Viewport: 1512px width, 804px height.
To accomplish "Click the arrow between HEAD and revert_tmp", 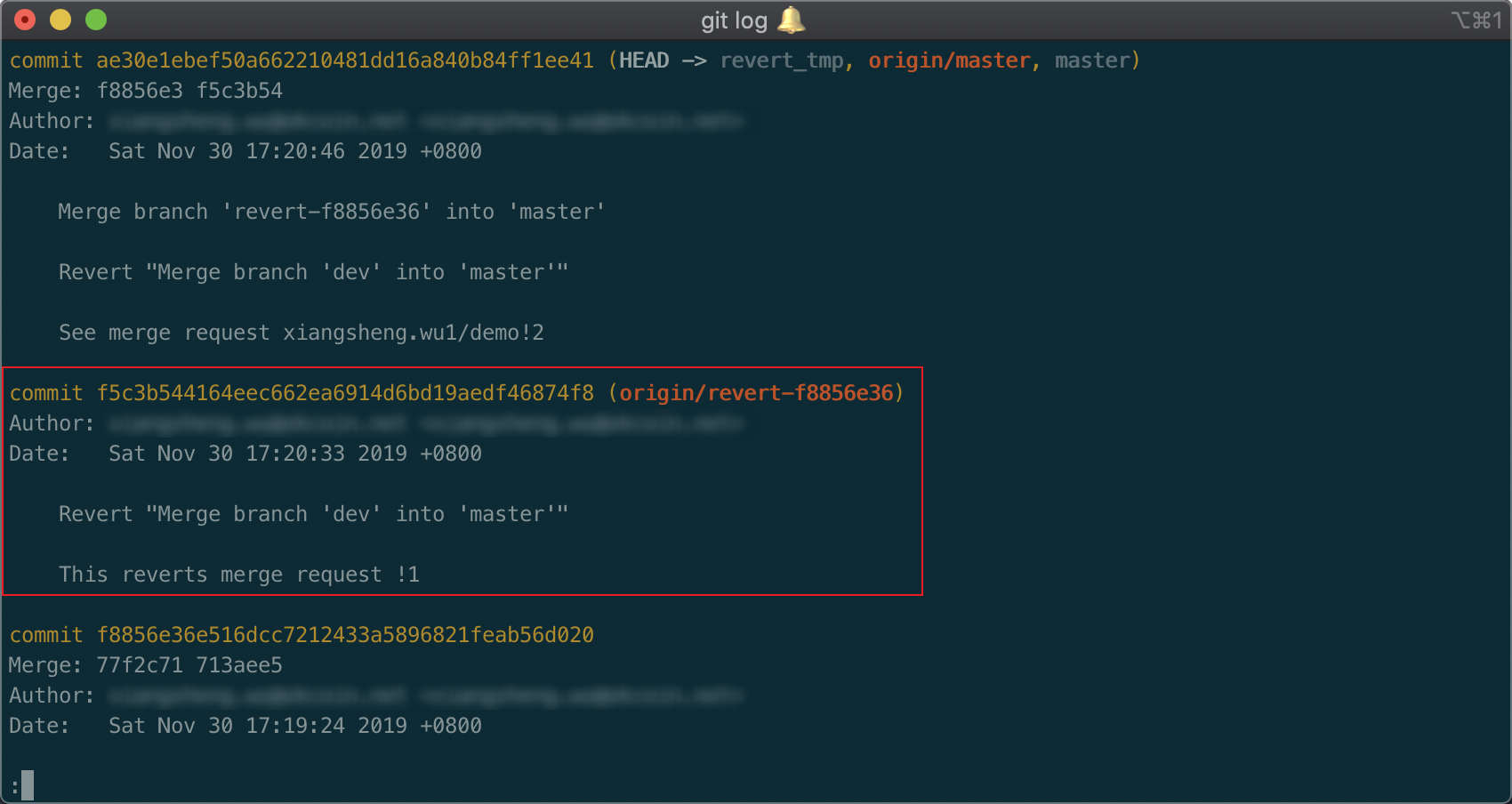I will click(x=695, y=60).
